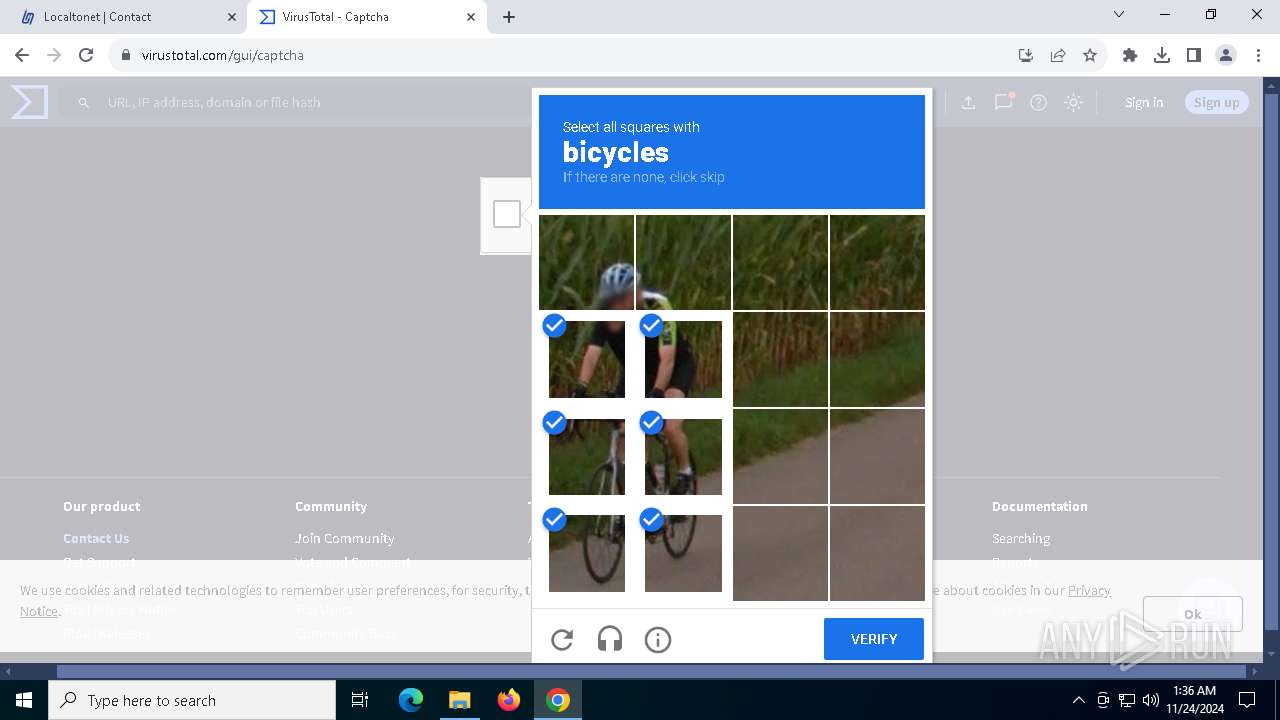Viewport: 1280px width, 720px height.
Task: Open Task View on the taskbar
Action: pos(360,700)
